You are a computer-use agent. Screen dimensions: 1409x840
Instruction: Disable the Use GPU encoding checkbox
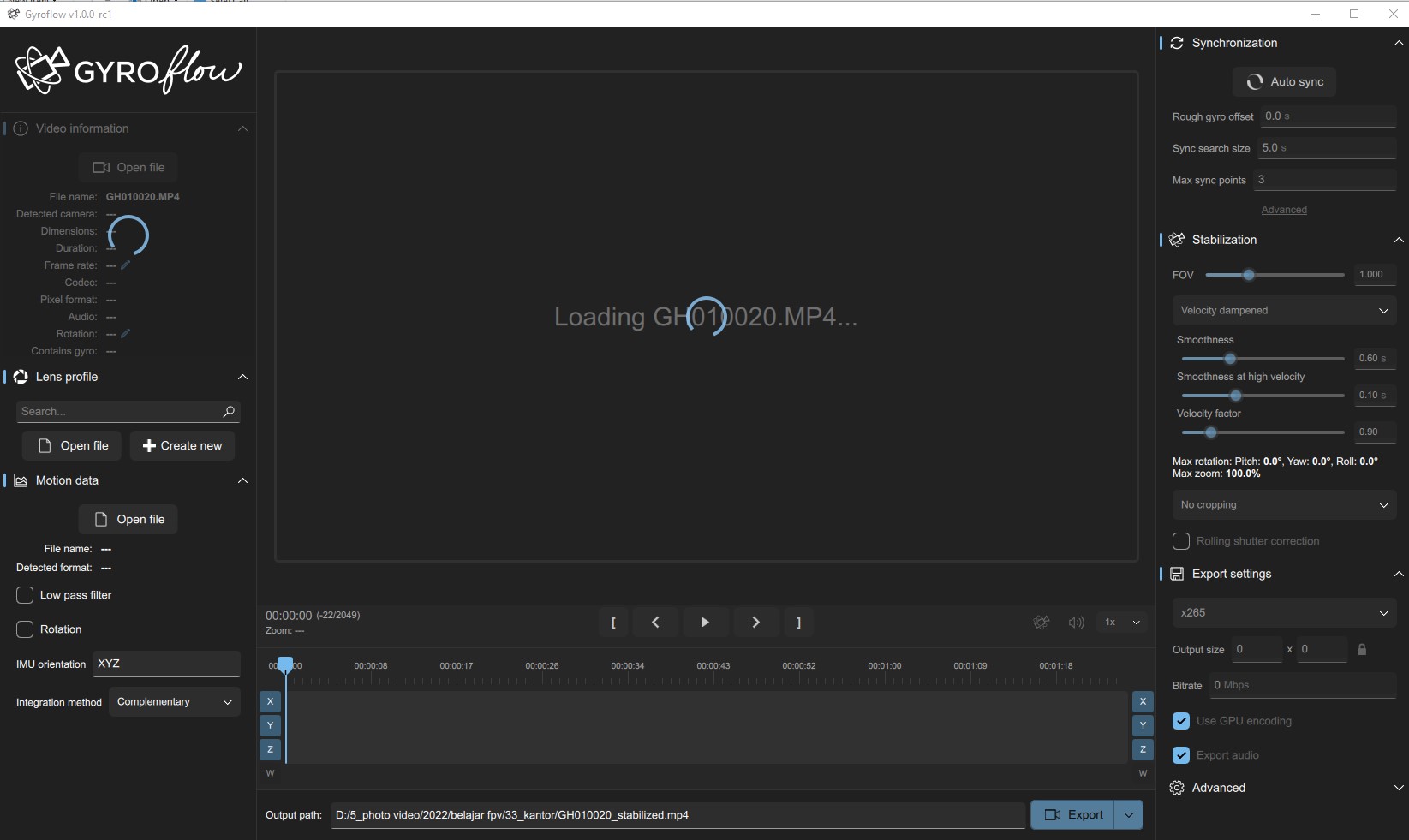1181,721
